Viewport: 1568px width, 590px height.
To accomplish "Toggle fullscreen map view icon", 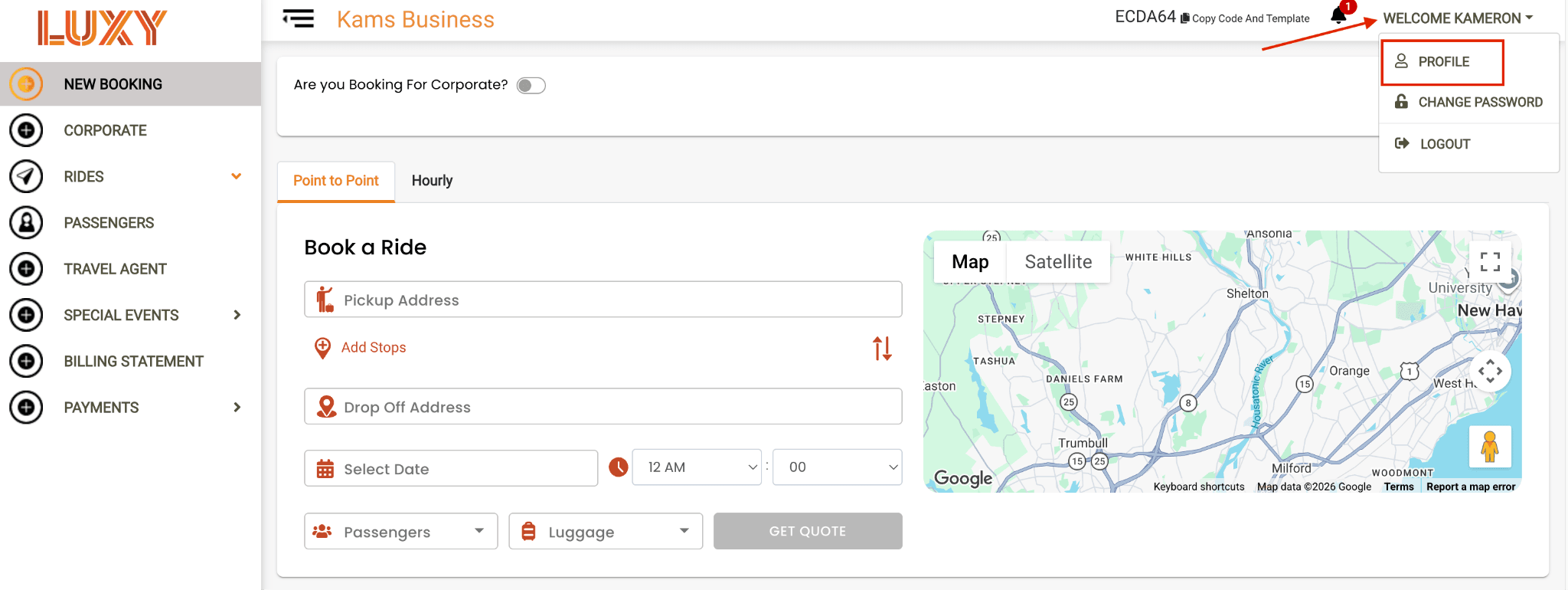I will coord(1490,262).
